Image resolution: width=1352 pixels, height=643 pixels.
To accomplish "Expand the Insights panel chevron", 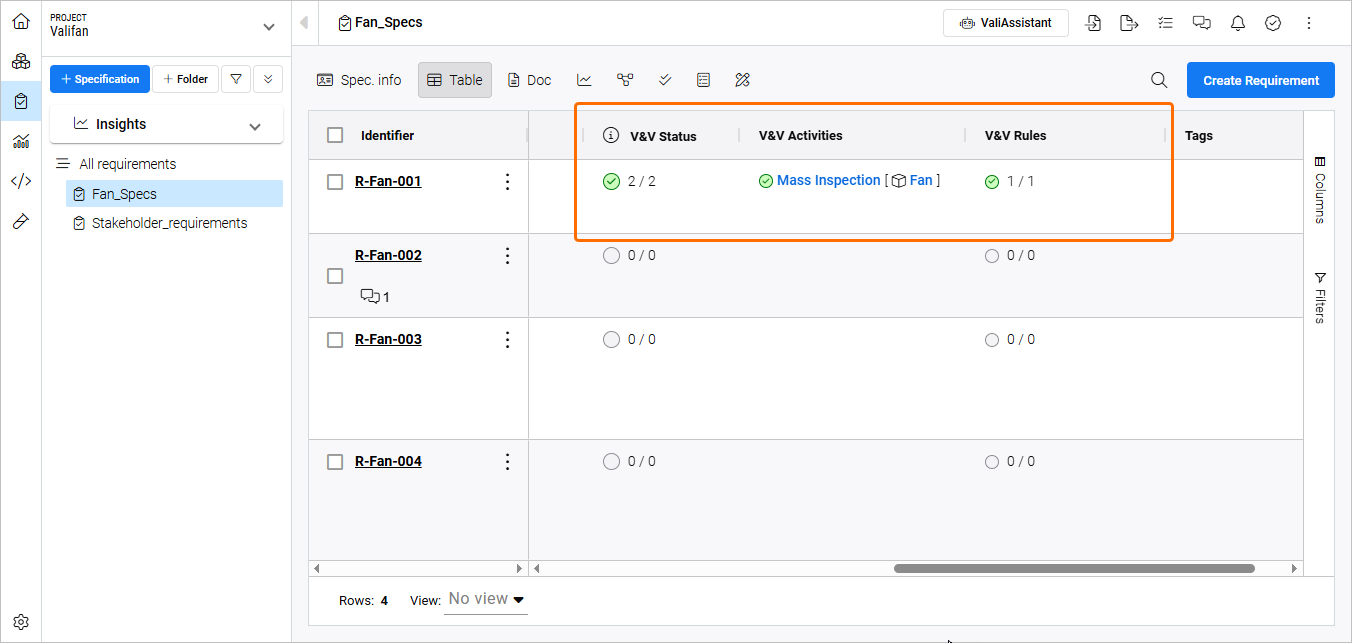I will 255,126.
